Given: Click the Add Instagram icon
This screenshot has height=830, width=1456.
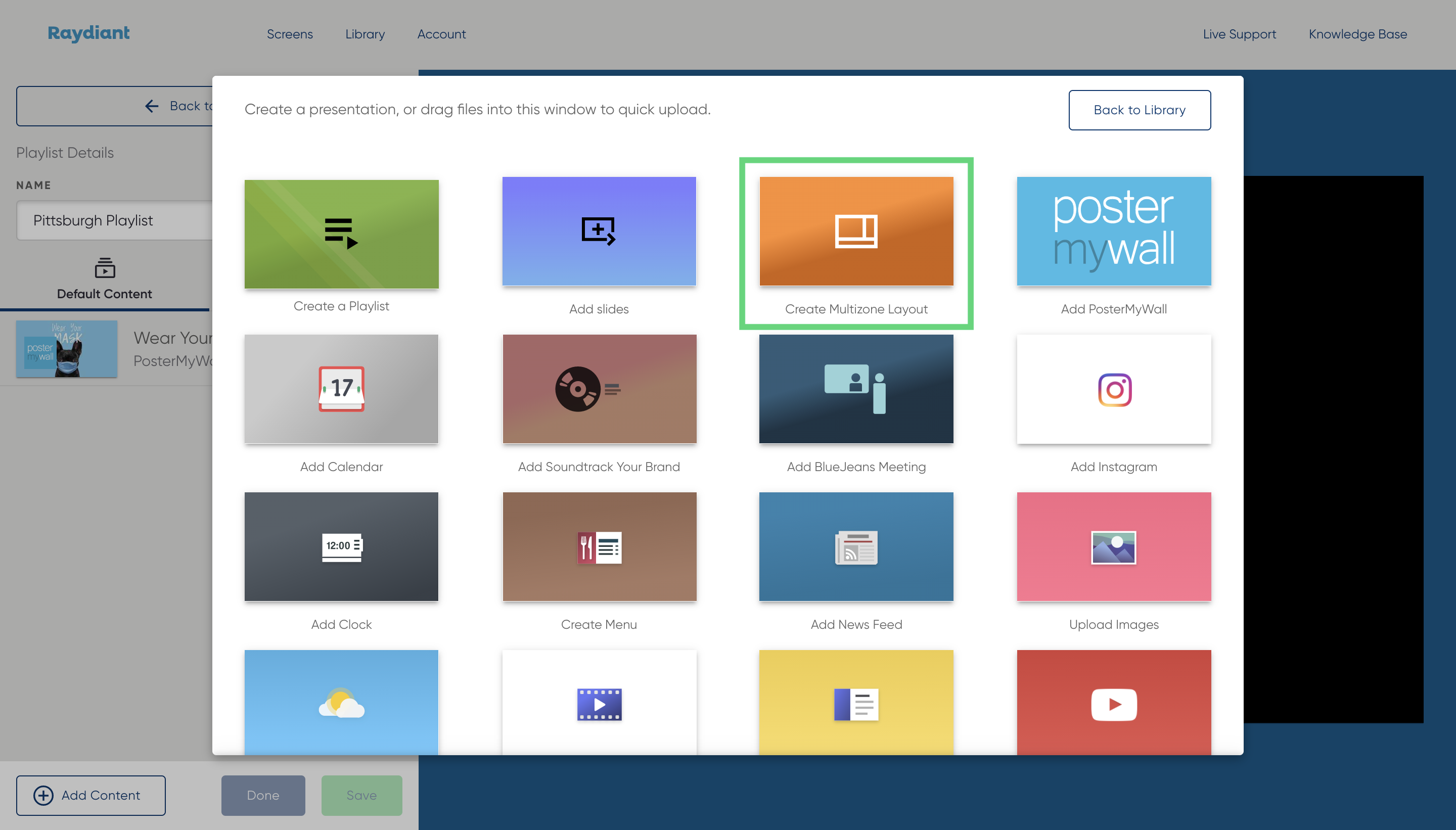Looking at the screenshot, I should 1114,390.
